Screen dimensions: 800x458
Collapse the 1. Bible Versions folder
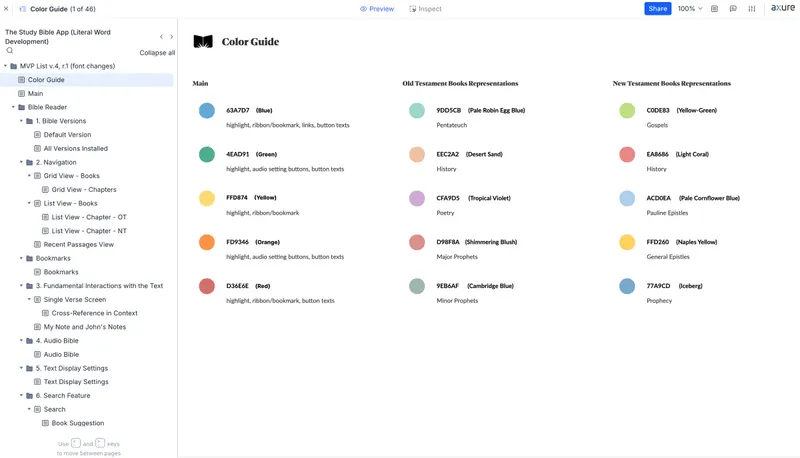[x=21, y=121]
